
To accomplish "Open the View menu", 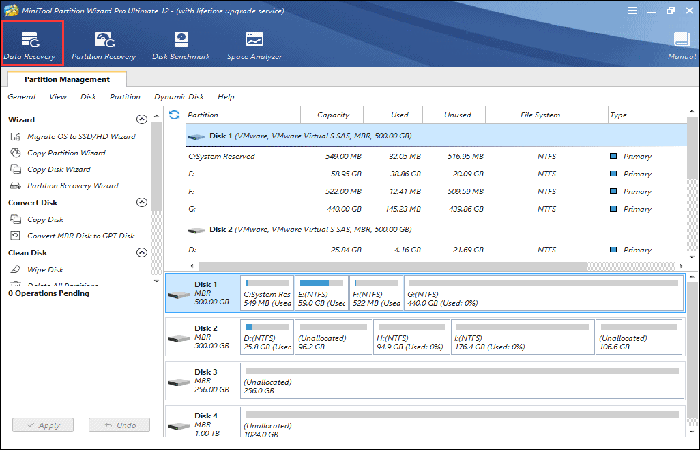I will click(60, 97).
